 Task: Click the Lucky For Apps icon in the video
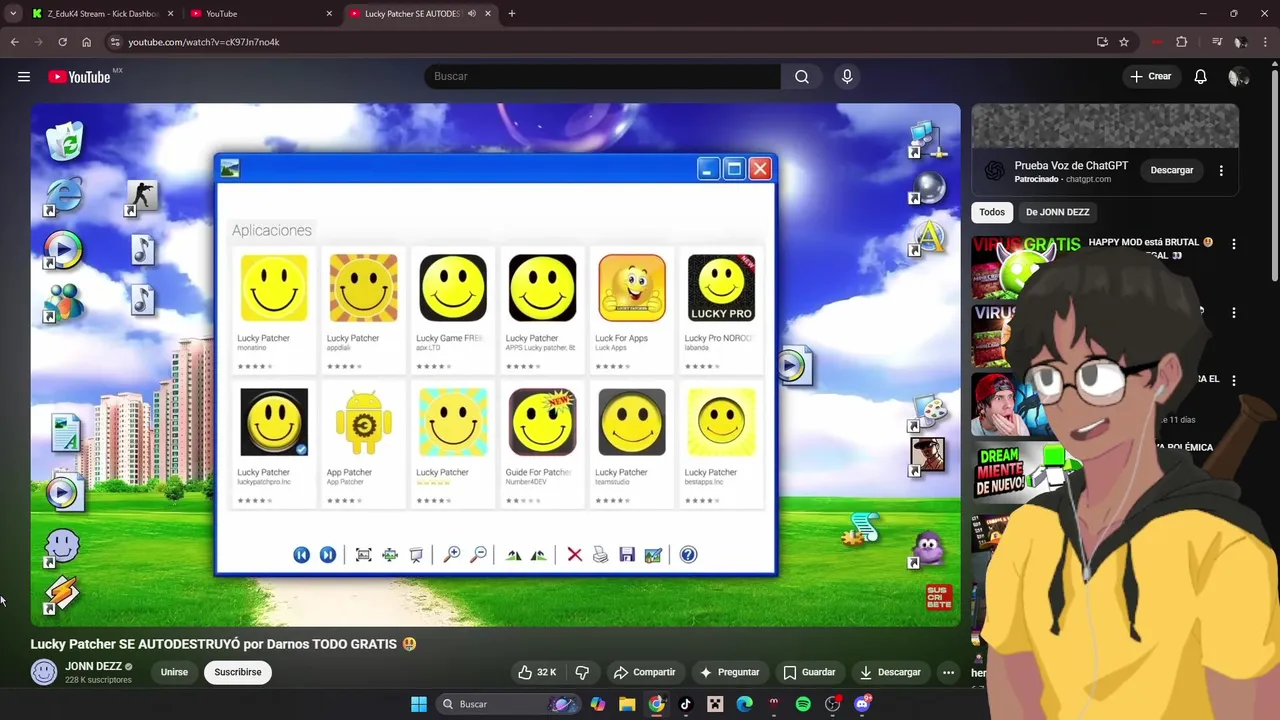[632, 288]
